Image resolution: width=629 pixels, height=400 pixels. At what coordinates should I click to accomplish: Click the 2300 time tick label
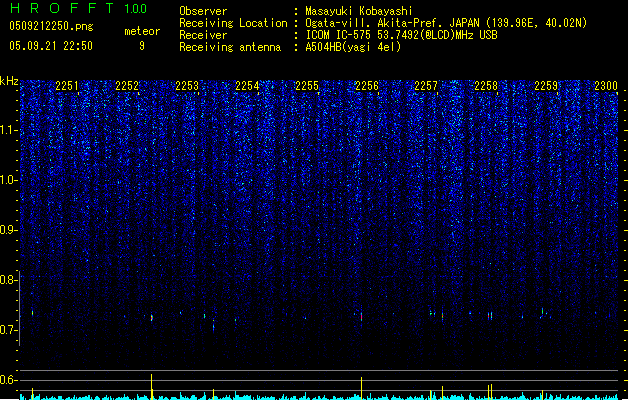coord(606,86)
